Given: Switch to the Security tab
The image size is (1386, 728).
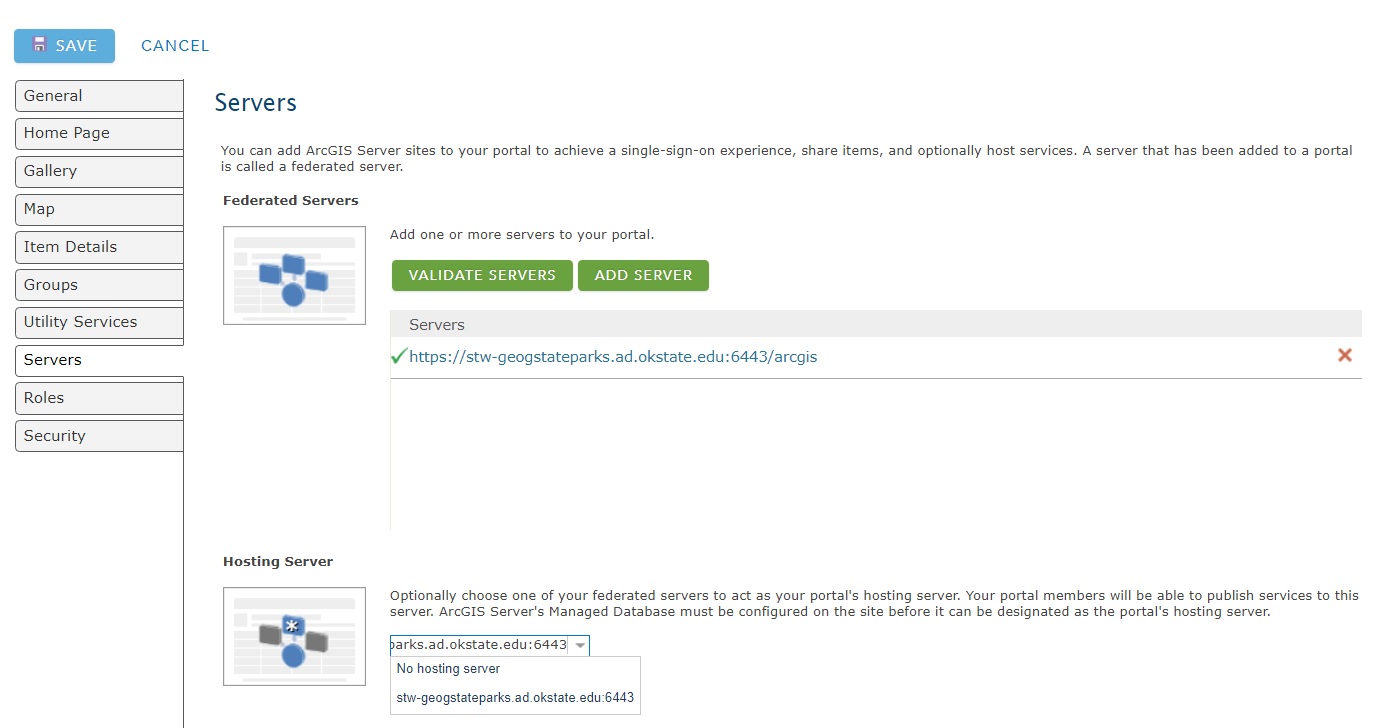Looking at the screenshot, I should point(99,436).
